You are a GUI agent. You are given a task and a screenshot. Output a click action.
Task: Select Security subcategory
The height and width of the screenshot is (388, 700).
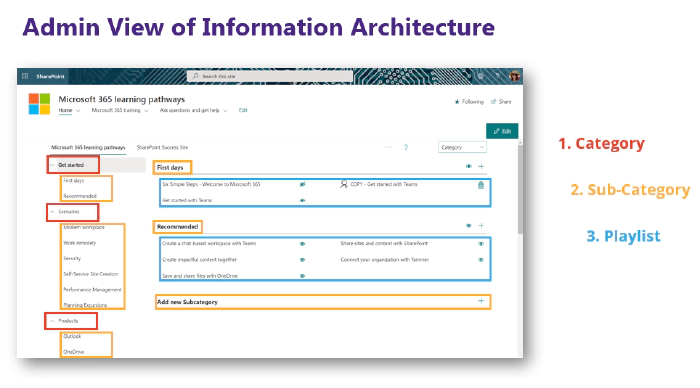[72, 259]
